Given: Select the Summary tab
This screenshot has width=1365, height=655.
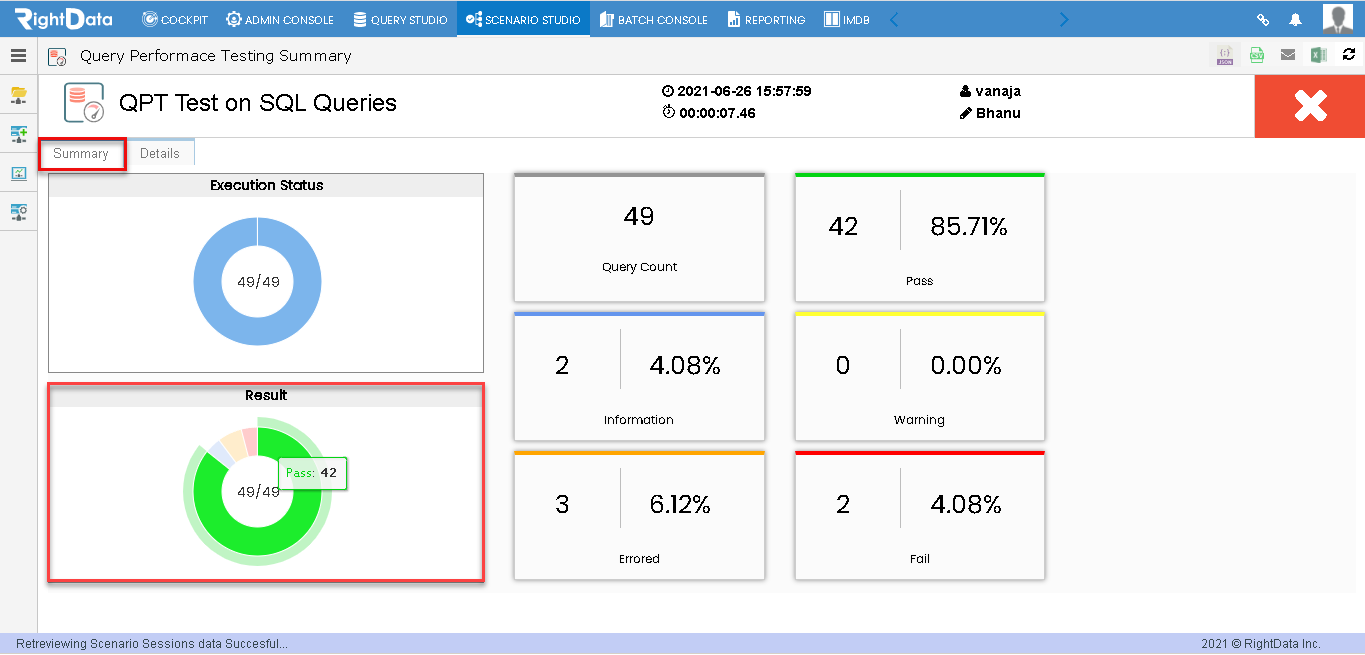Looking at the screenshot, I should (x=82, y=154).
